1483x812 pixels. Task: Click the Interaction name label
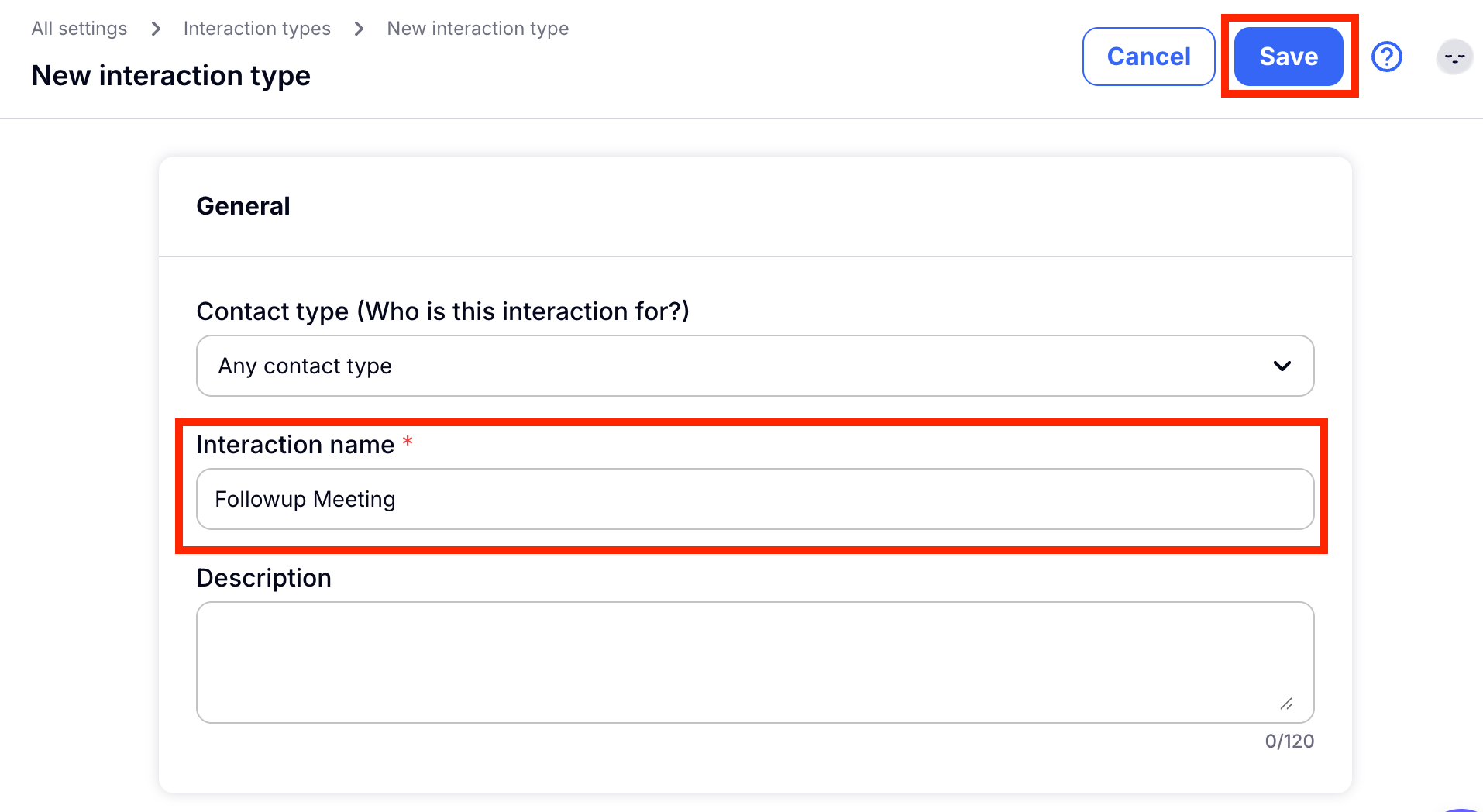tap(295, 445)
